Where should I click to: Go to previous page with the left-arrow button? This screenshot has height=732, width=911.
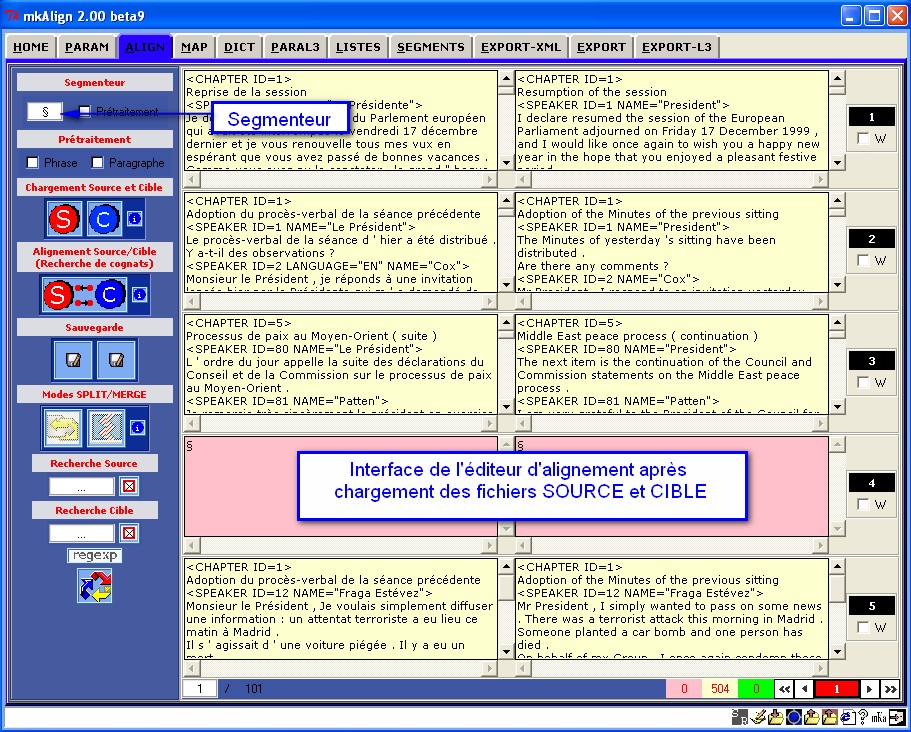click(805, 689)
